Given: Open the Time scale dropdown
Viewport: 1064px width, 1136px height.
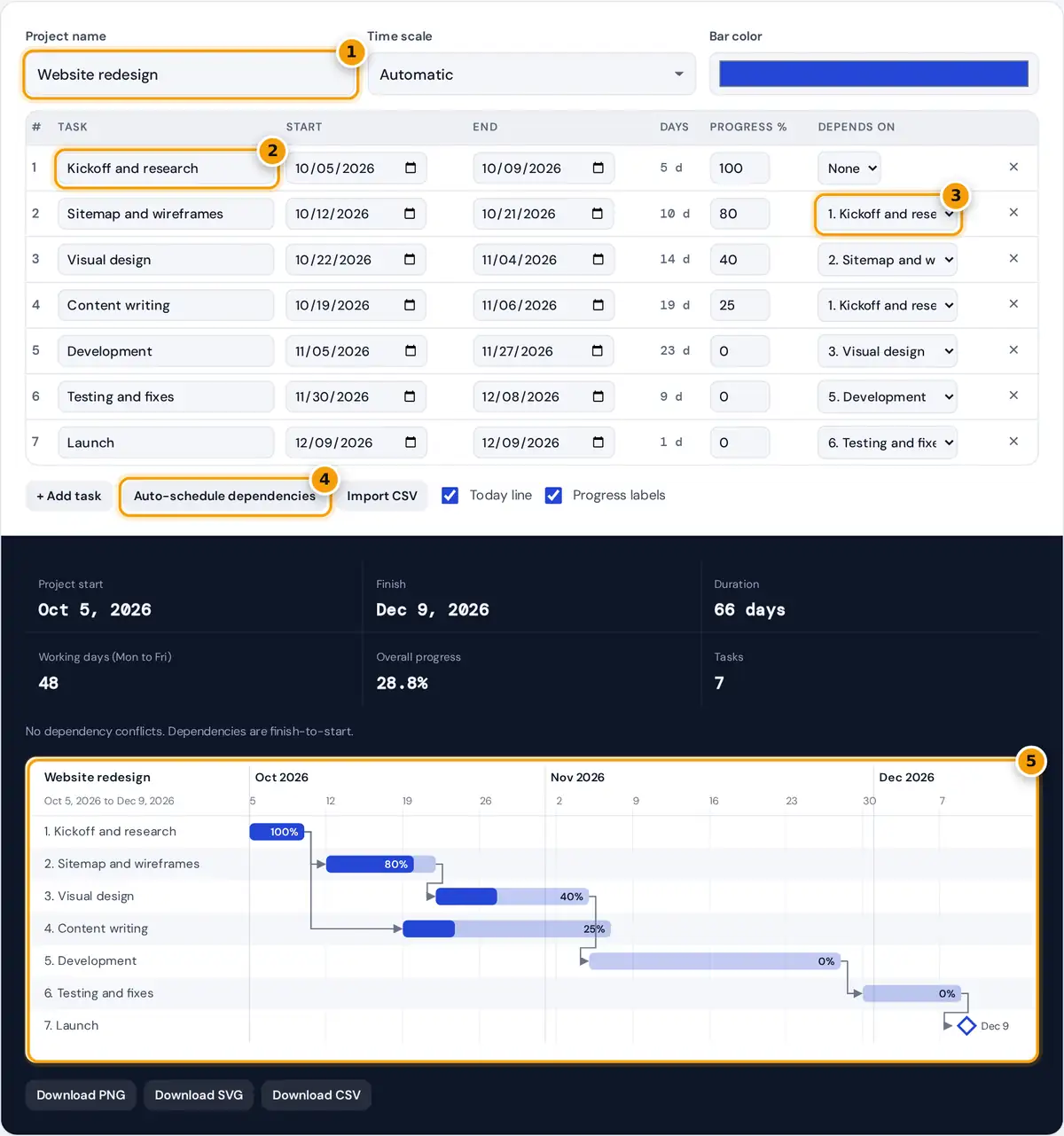Looking at the screenshot, I should tap(532, 74).
